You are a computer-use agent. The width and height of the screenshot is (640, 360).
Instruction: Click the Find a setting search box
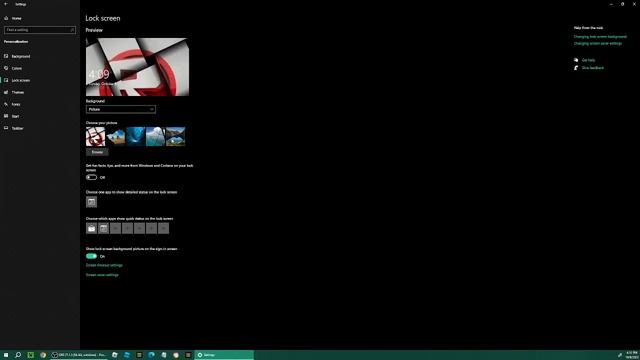[x=40, y=30]
